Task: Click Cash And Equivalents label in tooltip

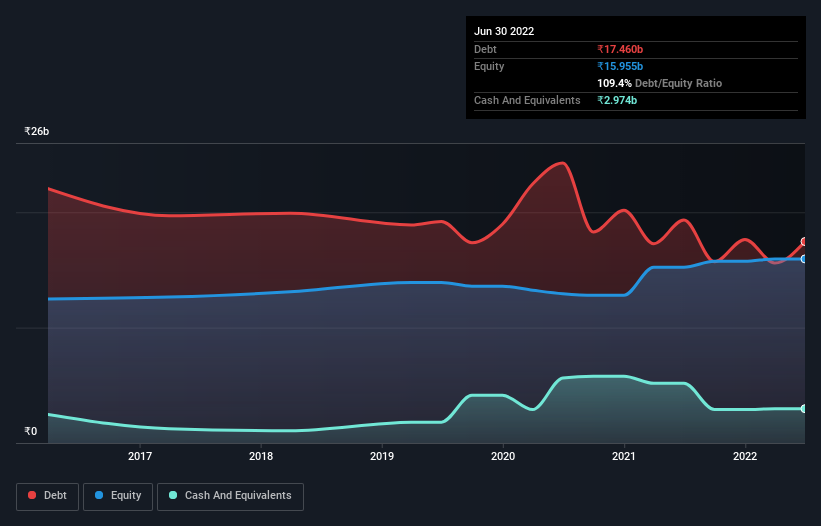Action: [x=527, y=100]
